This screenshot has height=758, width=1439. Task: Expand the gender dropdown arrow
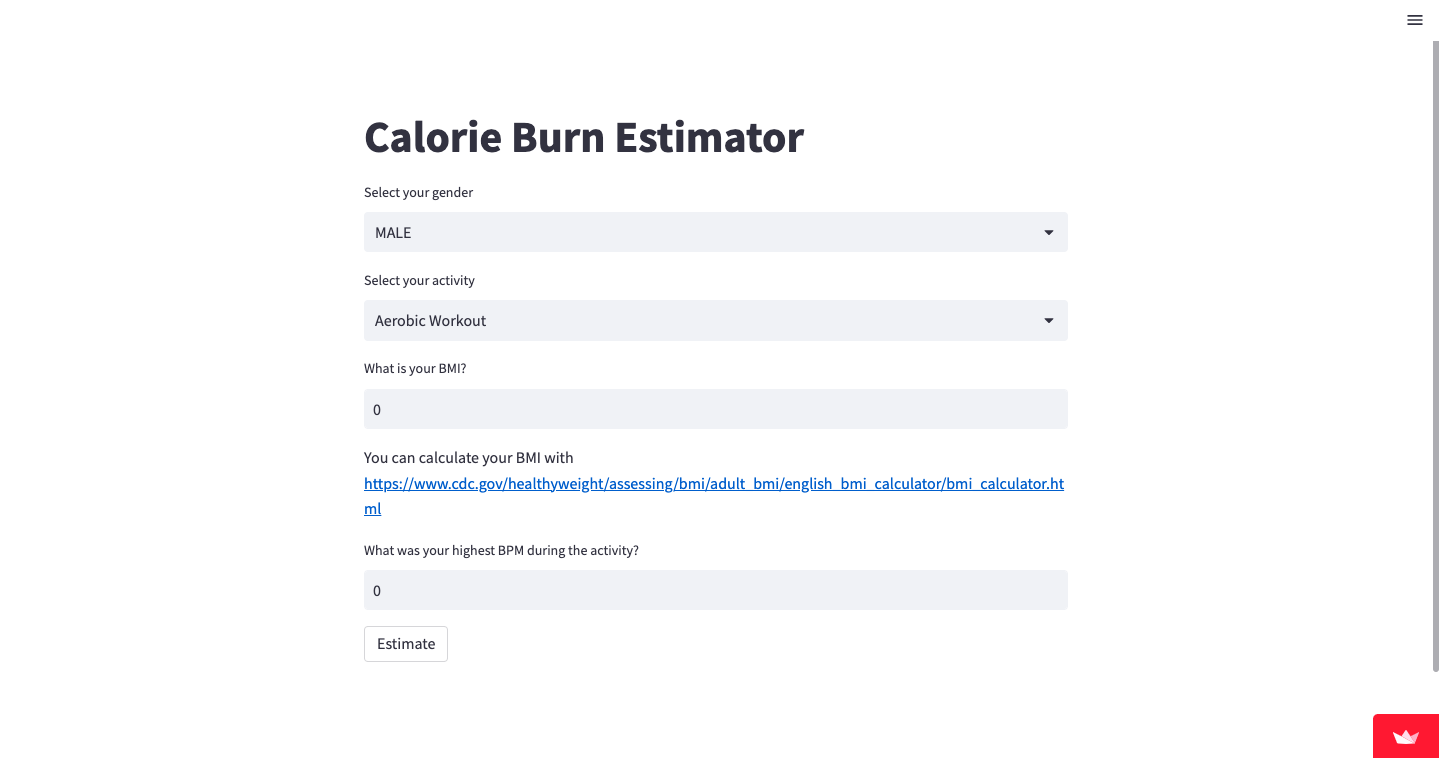1049,232
